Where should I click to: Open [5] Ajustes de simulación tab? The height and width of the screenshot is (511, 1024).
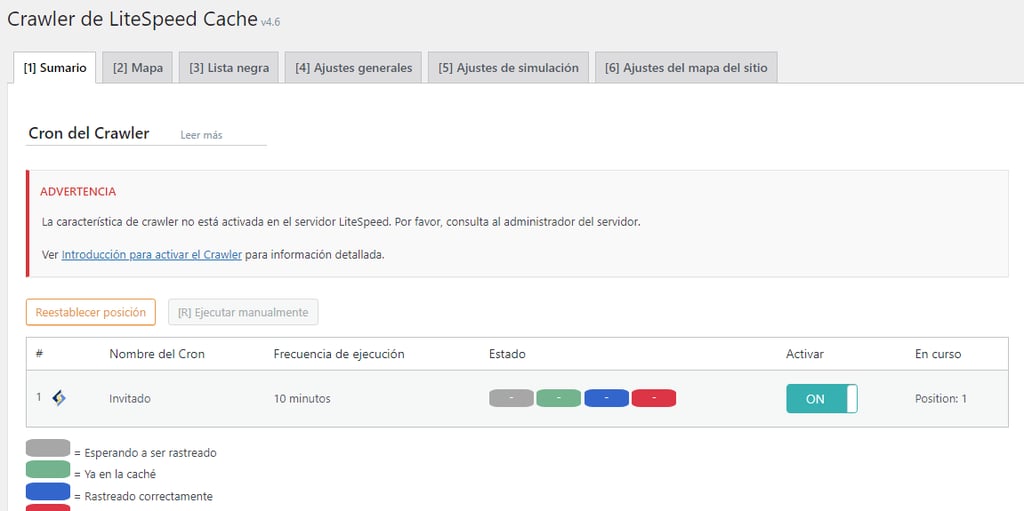tap(508, 68)
